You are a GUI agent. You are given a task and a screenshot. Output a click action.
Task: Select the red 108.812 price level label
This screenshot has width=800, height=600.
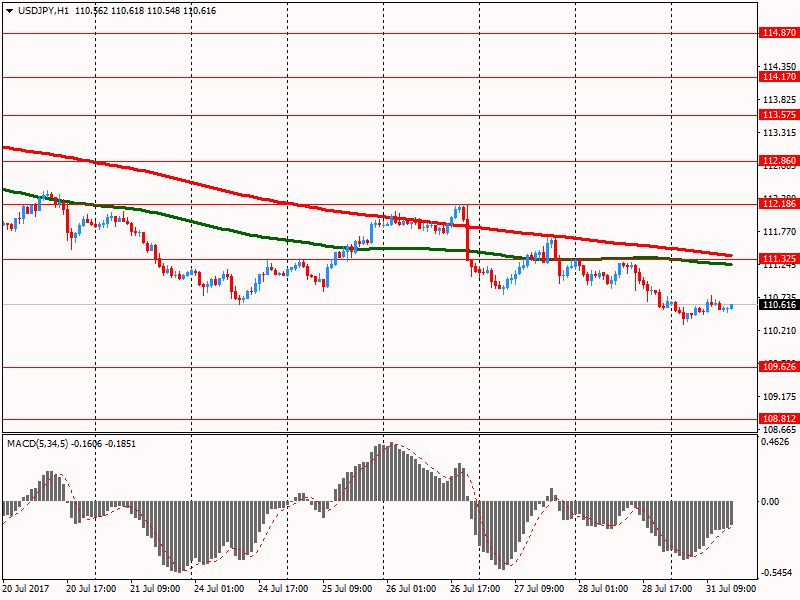(x=779, y=418)
